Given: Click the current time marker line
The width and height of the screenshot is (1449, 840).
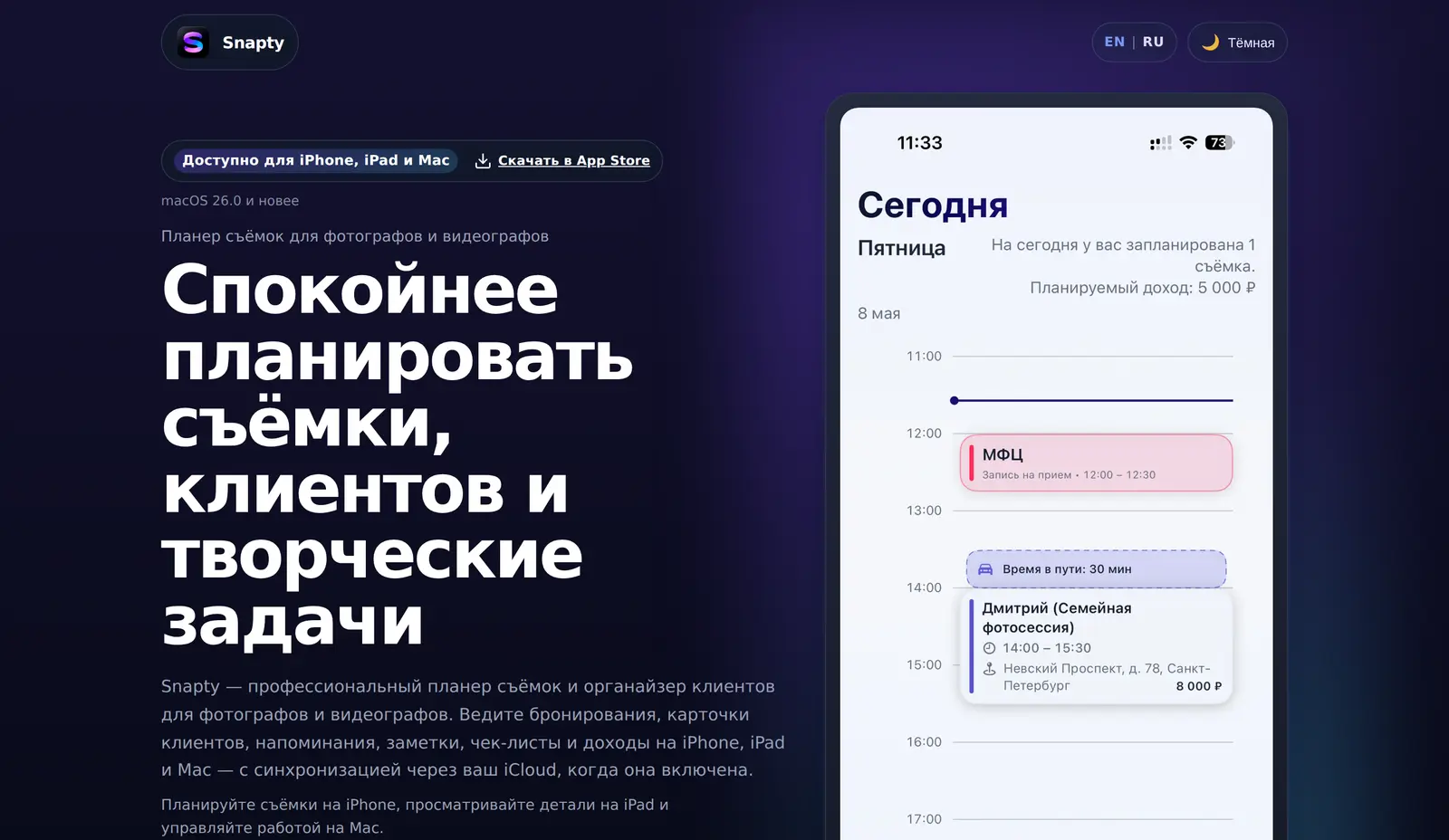Looking at the screenshot, I should 1091,400.
